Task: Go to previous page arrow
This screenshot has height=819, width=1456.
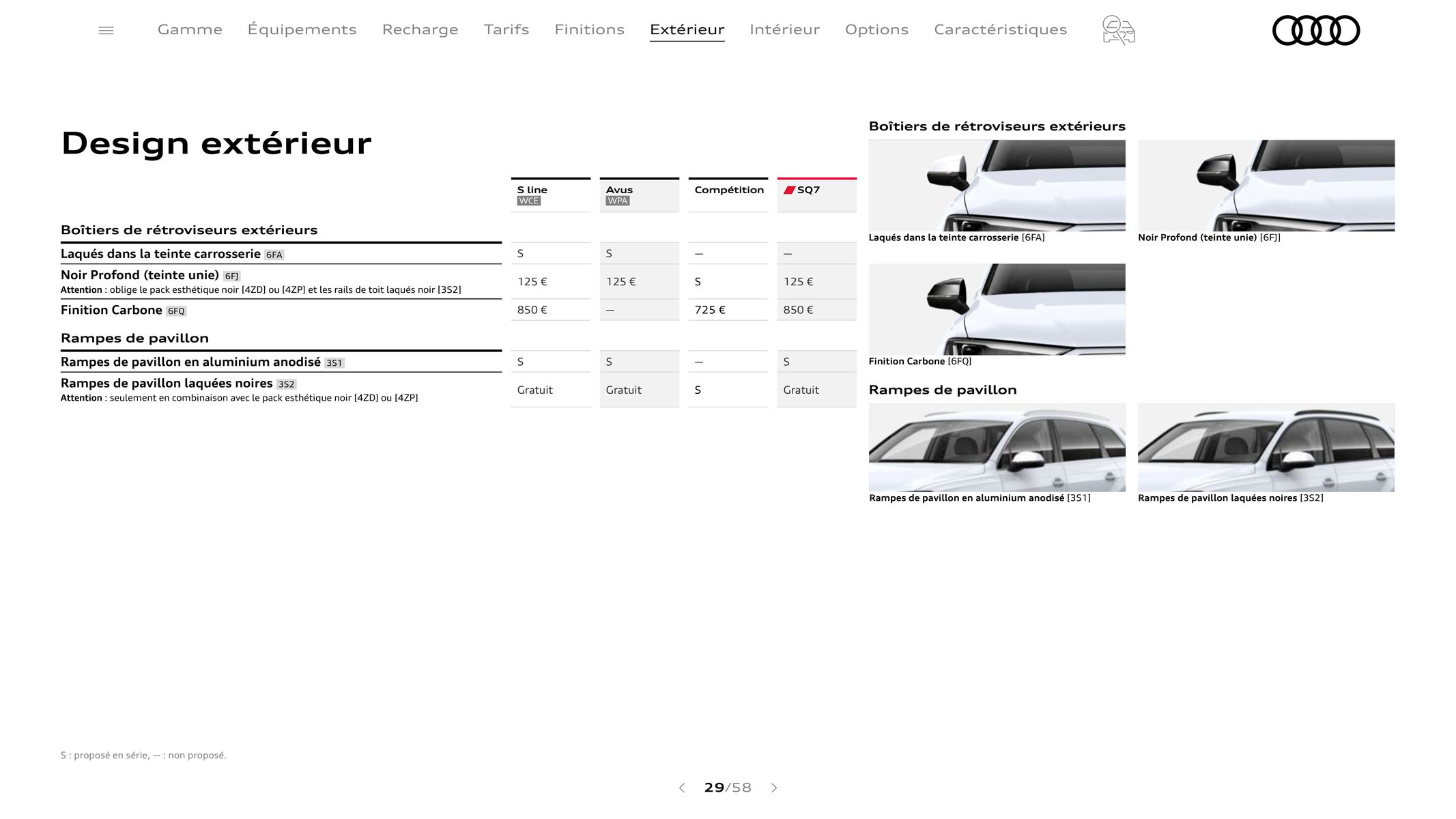Action: tap(681, 788)
